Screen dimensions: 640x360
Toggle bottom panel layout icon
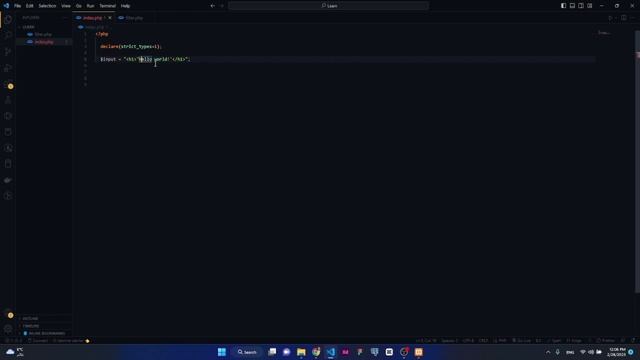(572, 6)
